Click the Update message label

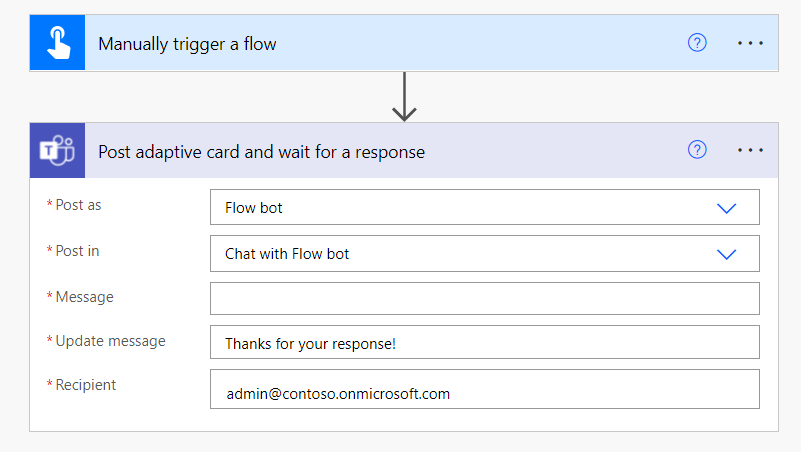point(110,341)
